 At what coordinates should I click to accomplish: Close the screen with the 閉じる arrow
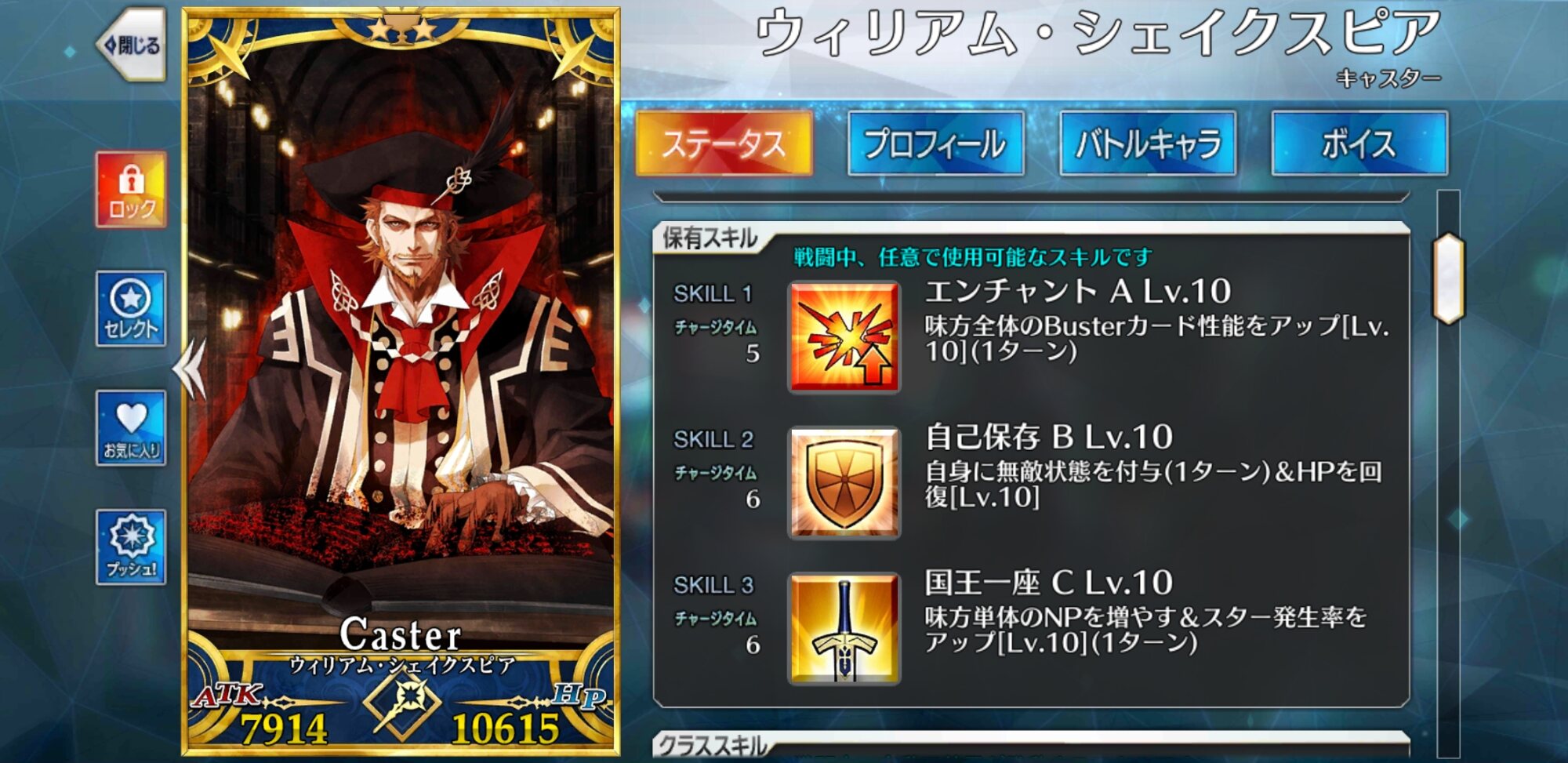(x=131, y=45)
